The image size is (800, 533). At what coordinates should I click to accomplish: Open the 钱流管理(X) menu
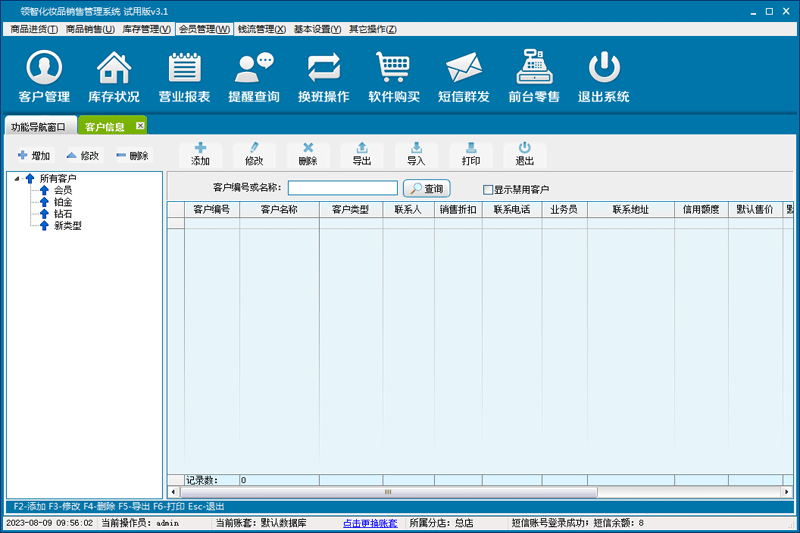pyautogui.click(x=262, y=29)
